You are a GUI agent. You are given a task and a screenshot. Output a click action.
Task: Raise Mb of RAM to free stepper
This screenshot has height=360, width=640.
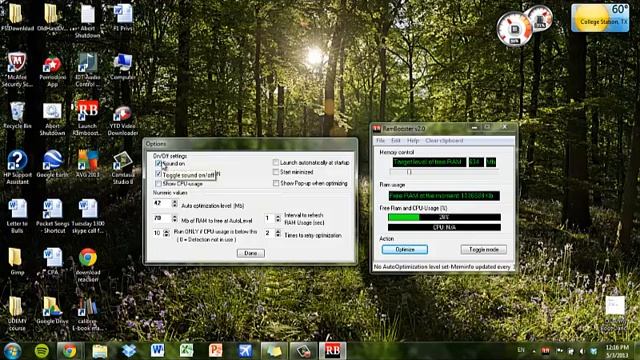pyautogui.click(x=175, y=217)
